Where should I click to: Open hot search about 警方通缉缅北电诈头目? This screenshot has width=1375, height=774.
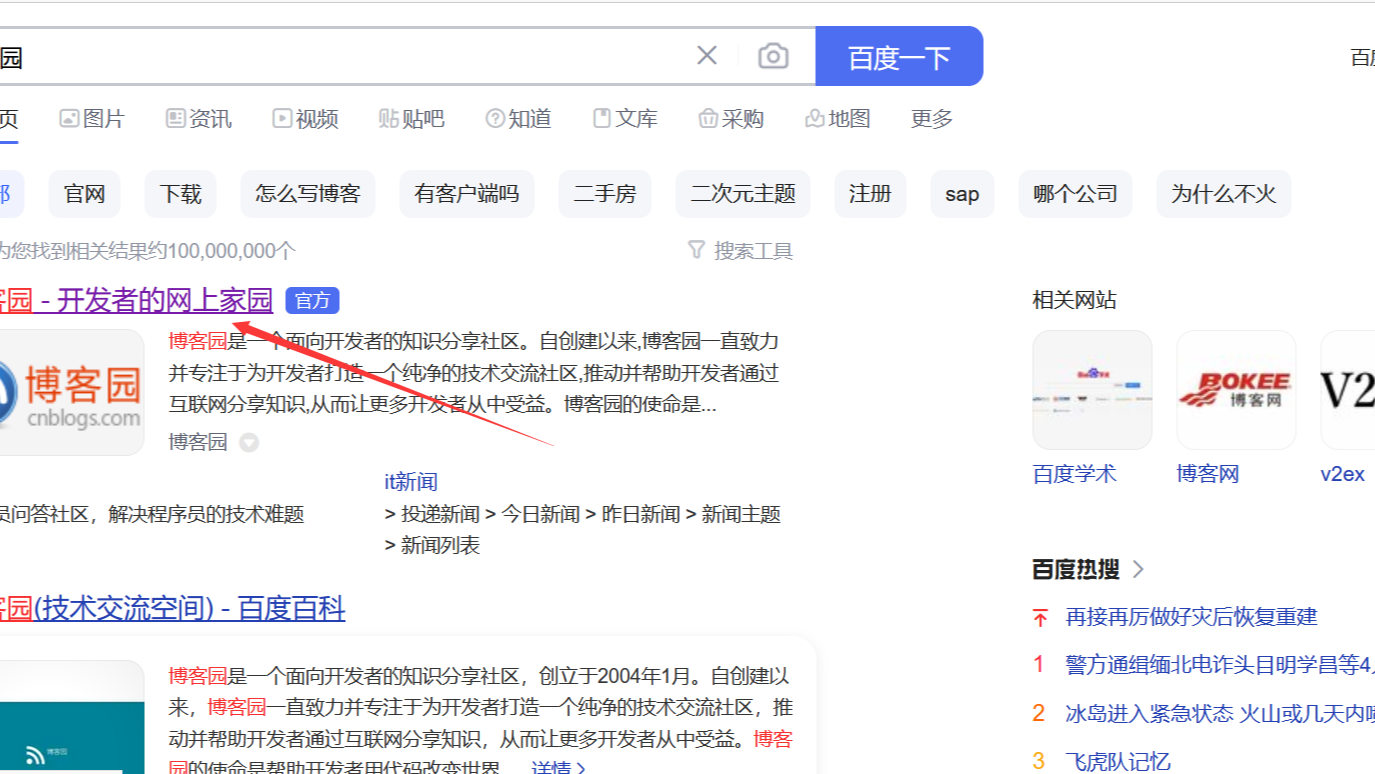click(x=1220, y=664)
